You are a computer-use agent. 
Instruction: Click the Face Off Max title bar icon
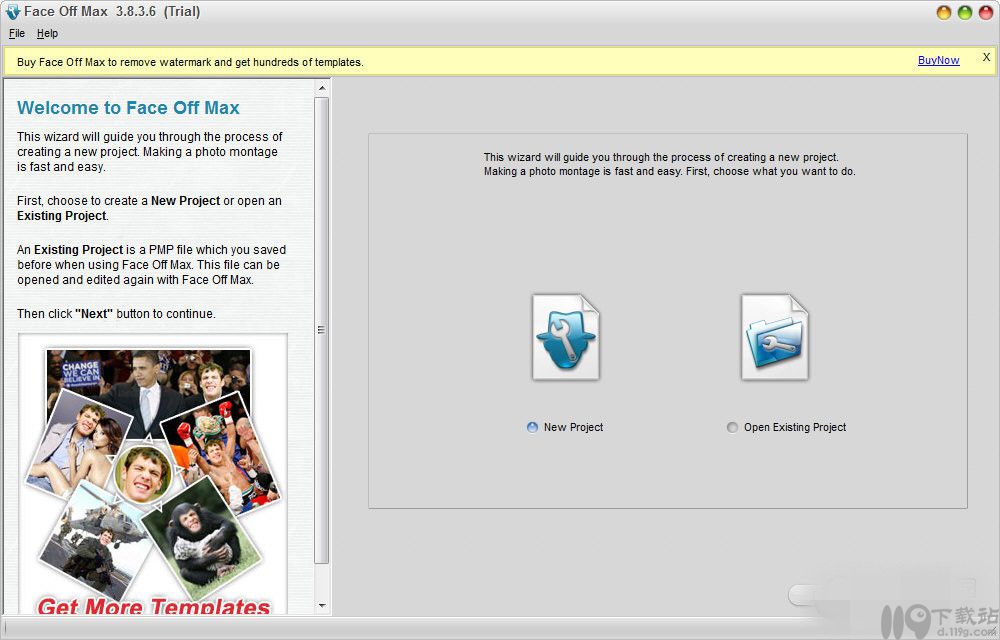tap(12, 12)
